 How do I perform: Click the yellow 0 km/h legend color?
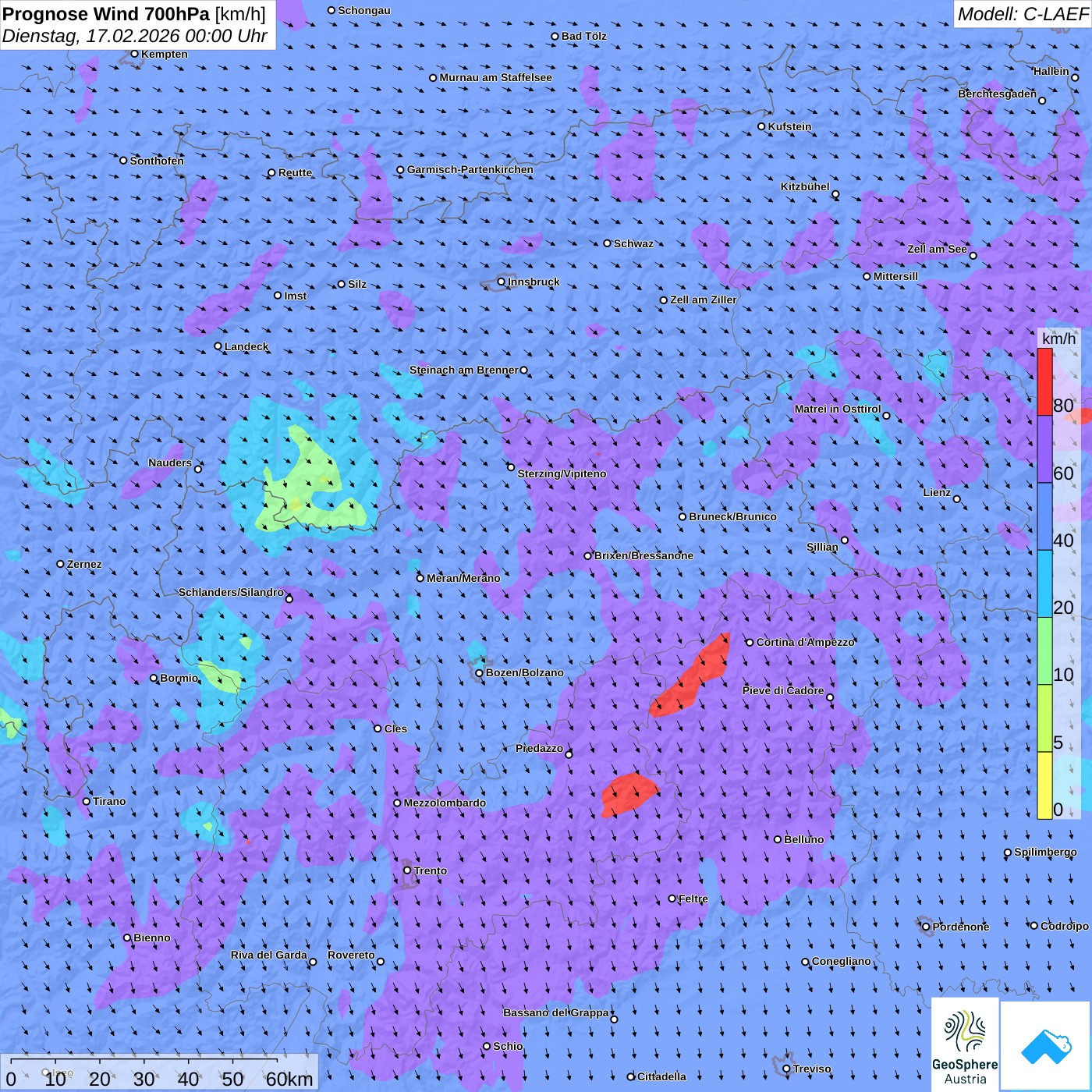pyautogui.click(x=1044, y=785)
